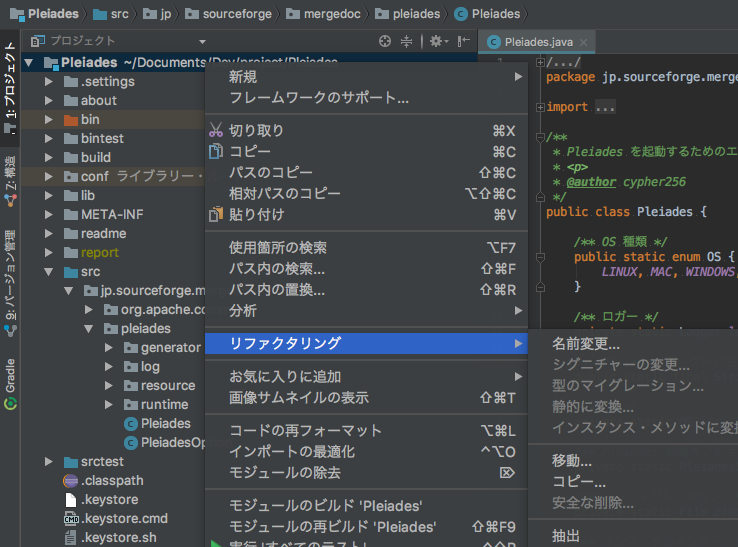Click the Pleiades class breadcrumb item

pyautogui.click(x=487, y=14)
